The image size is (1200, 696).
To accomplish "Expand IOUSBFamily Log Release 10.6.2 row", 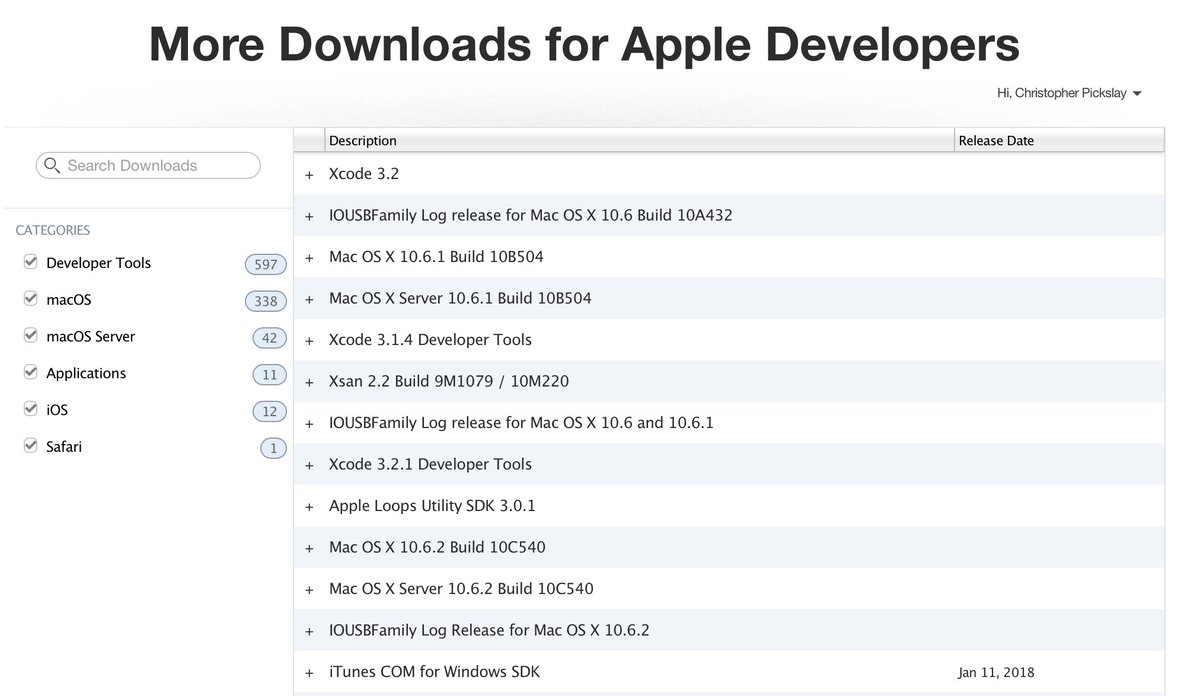I will click(309, 631).
